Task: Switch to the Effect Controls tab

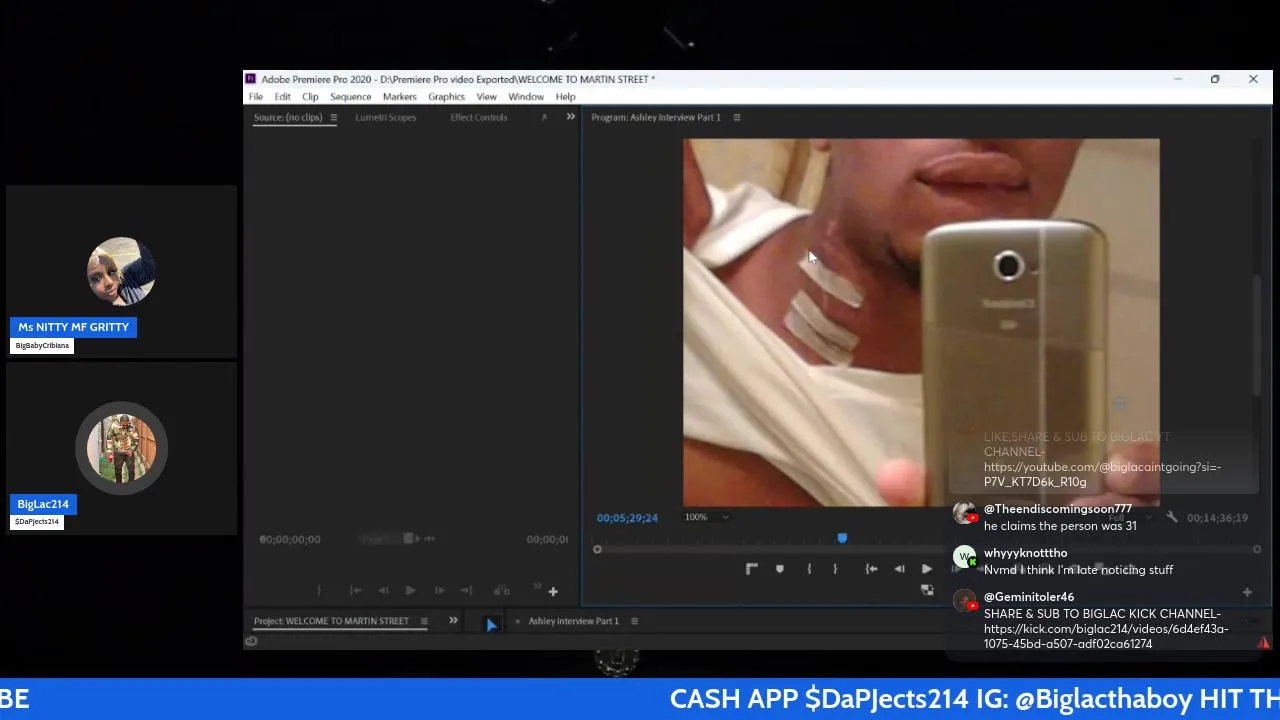Action: click(x=478, y=117)
